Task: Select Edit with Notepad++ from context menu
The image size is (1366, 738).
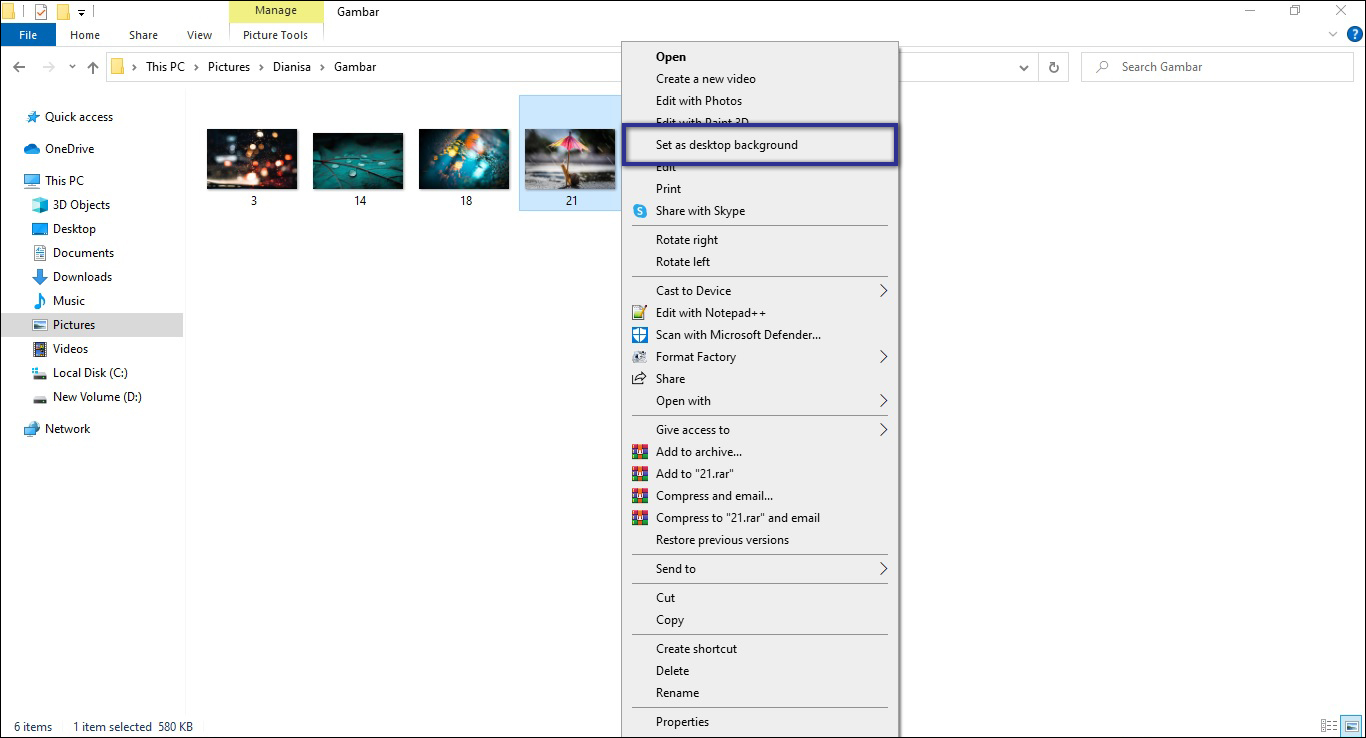Action: tap(710, 312)
